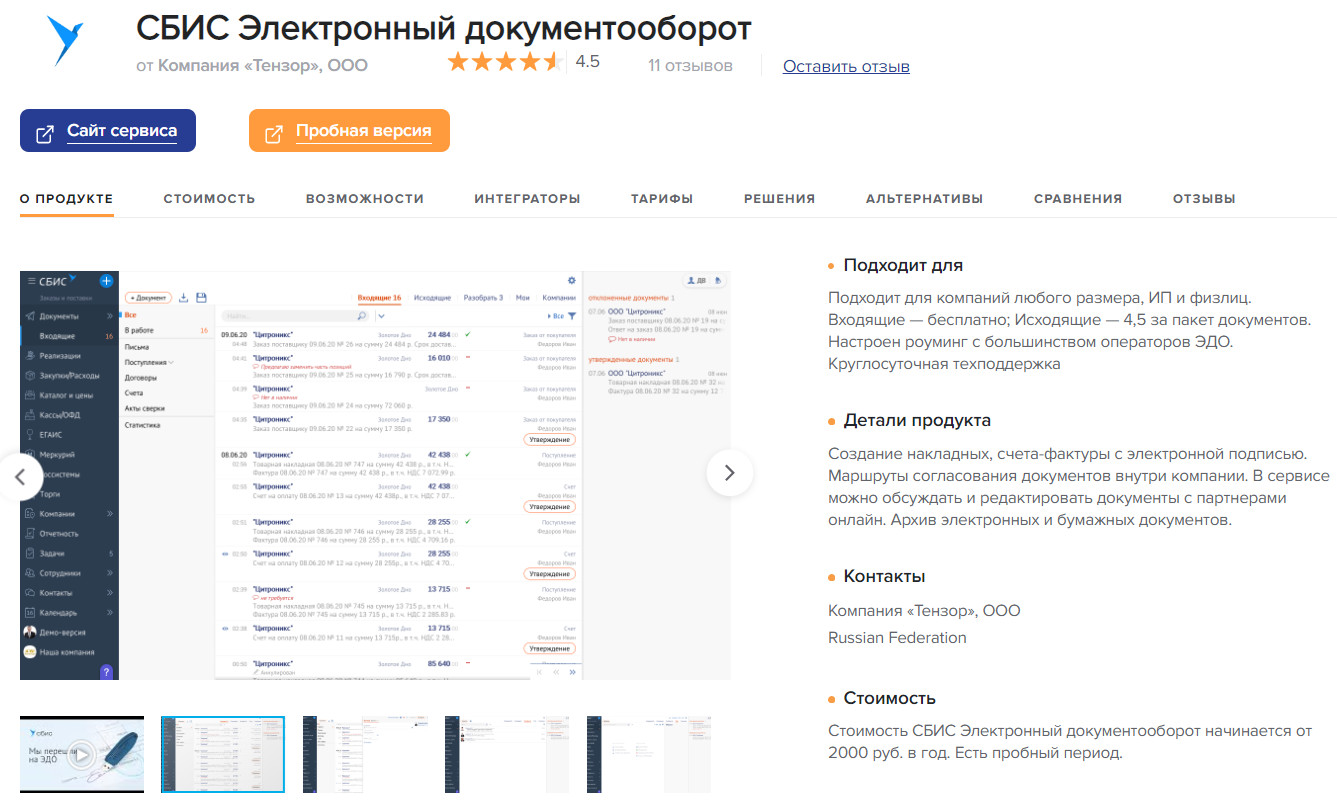Select the О продукте tab
Image resolution: width=1337 pixels, height=808 pixels.
[67, 199]
